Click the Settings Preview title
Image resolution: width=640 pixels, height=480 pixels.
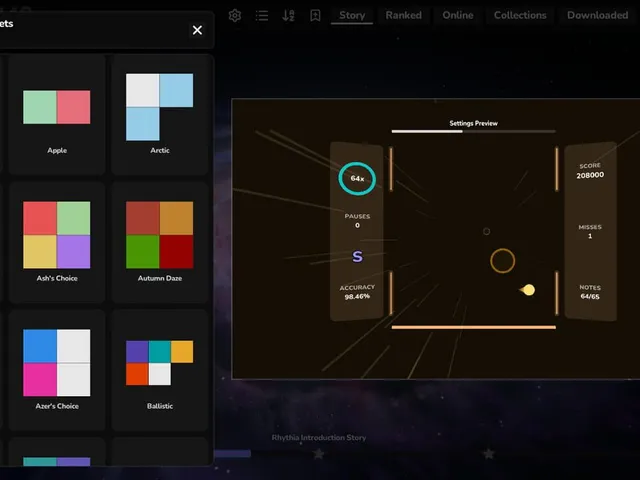point(473,123)
